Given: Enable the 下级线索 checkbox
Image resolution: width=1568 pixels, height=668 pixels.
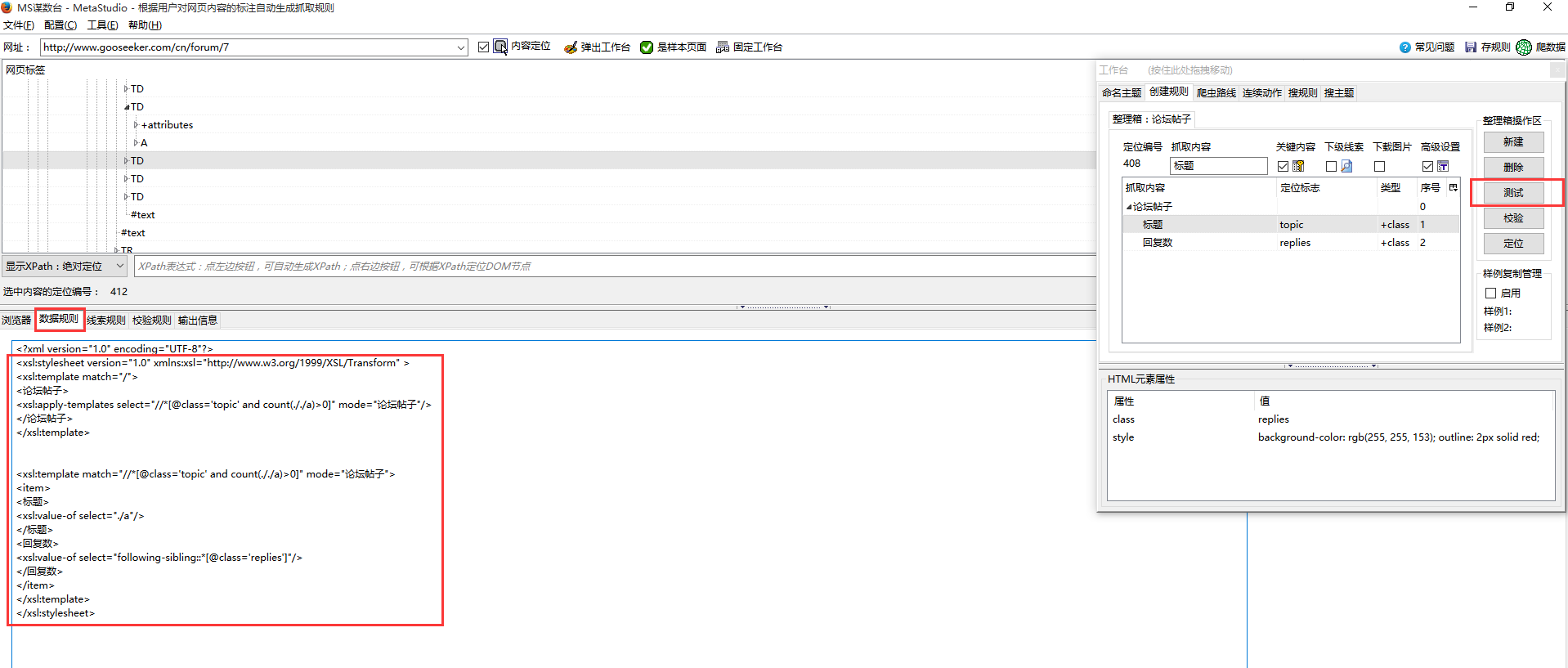Looking at the screenshot, I should coord(1331,166).
